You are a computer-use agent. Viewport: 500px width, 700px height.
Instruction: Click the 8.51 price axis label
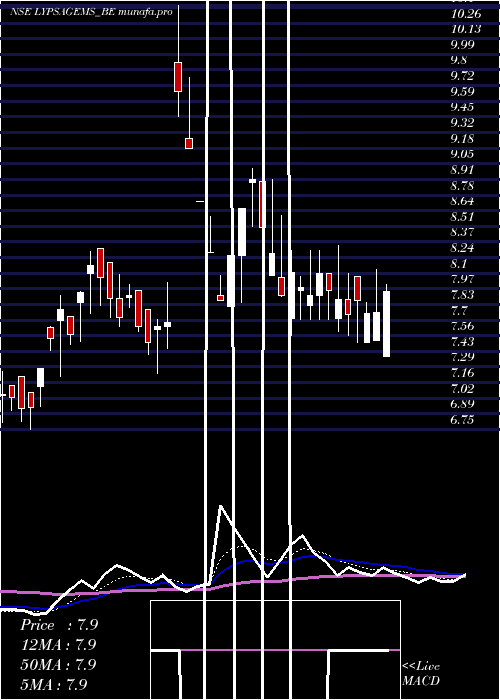(462, 217)
